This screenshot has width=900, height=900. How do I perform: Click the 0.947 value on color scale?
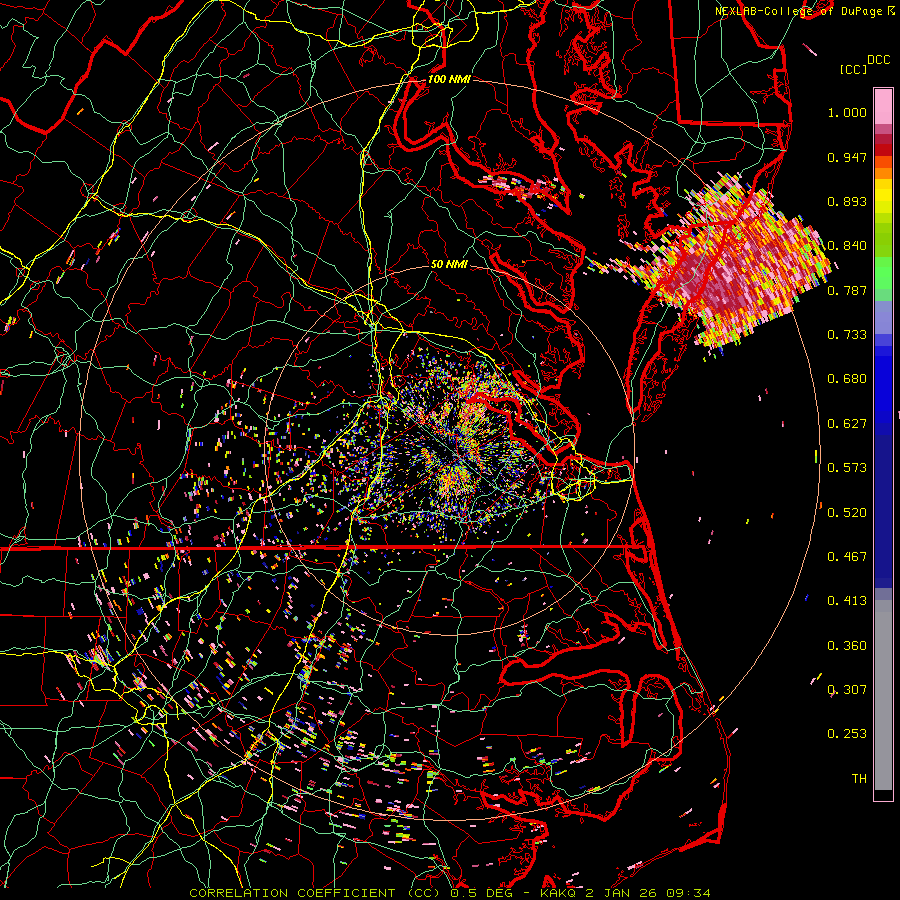pos(847,157)
